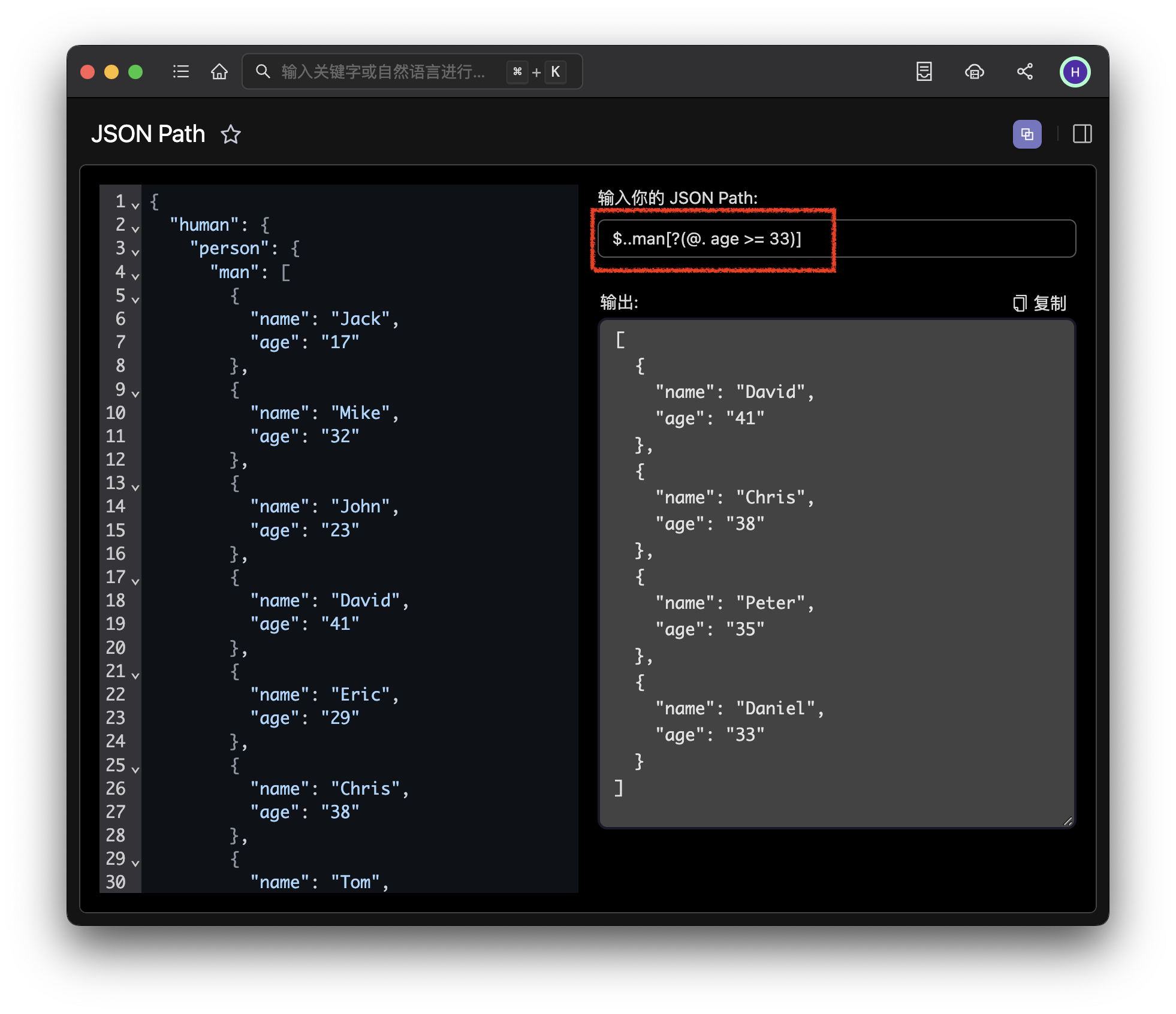The image size is (1176, 1014).
Task: Click the home icon in the toolbar
Action: click(x=219, y=72)
